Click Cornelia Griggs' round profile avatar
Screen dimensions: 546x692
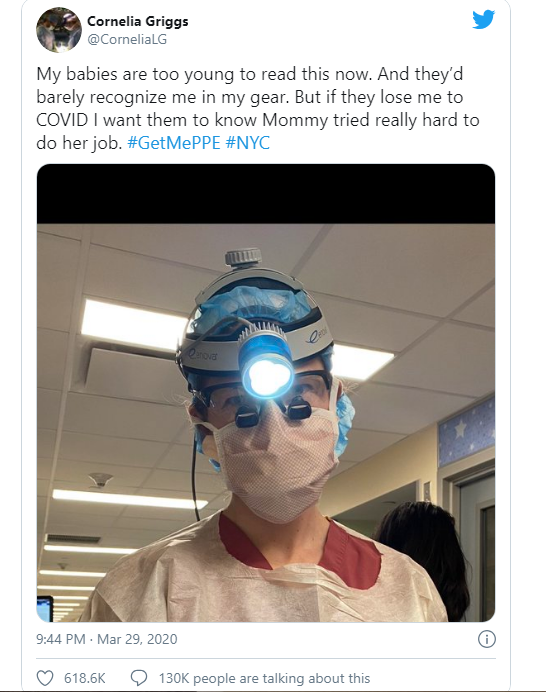pos(59,30)
